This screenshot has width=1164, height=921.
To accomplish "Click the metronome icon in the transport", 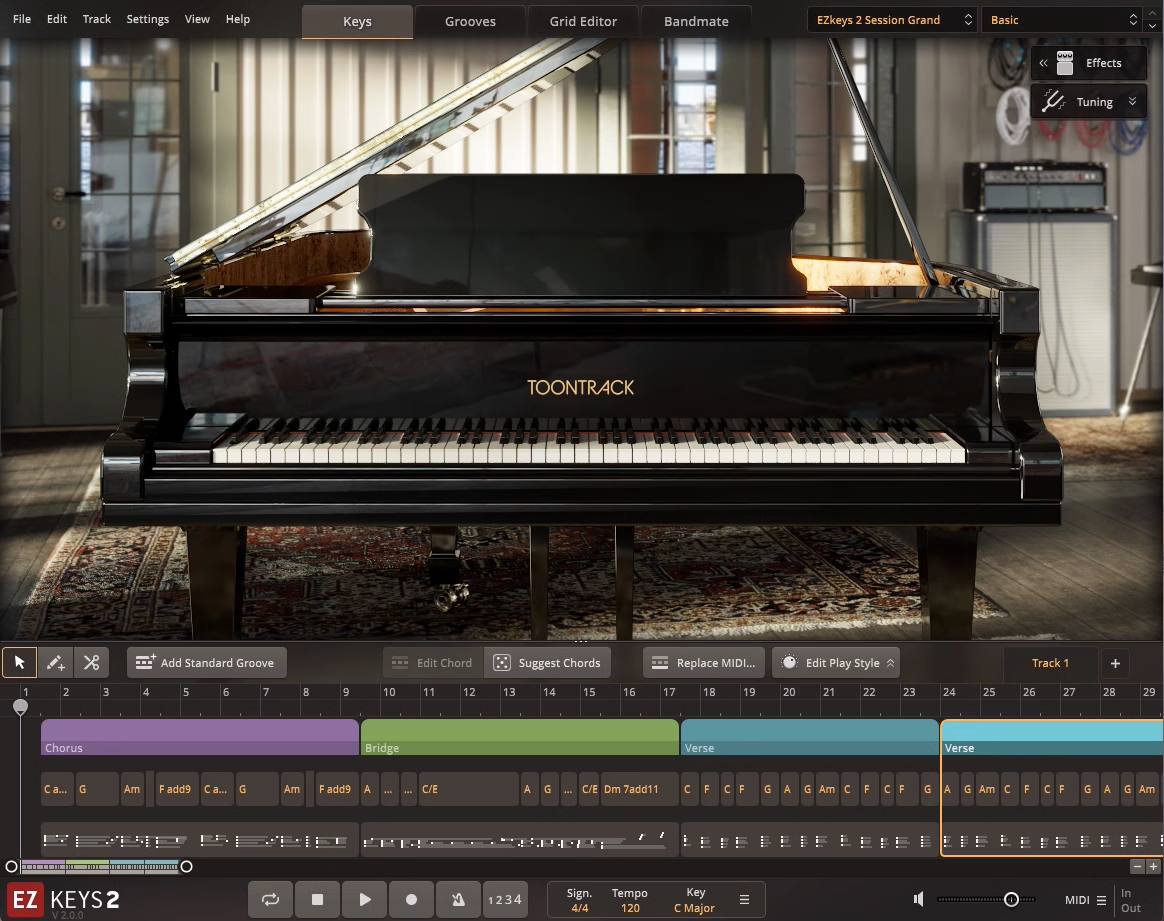I will [x=458, y=899].
